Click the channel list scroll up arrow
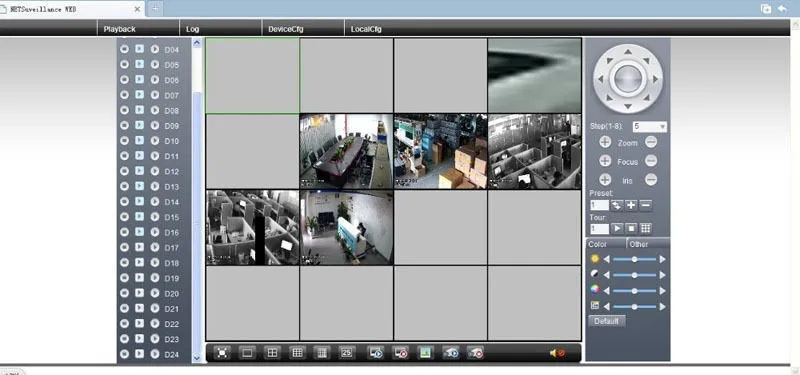The height and width of the screenshot is (375, 800). [x=197, y=43]
